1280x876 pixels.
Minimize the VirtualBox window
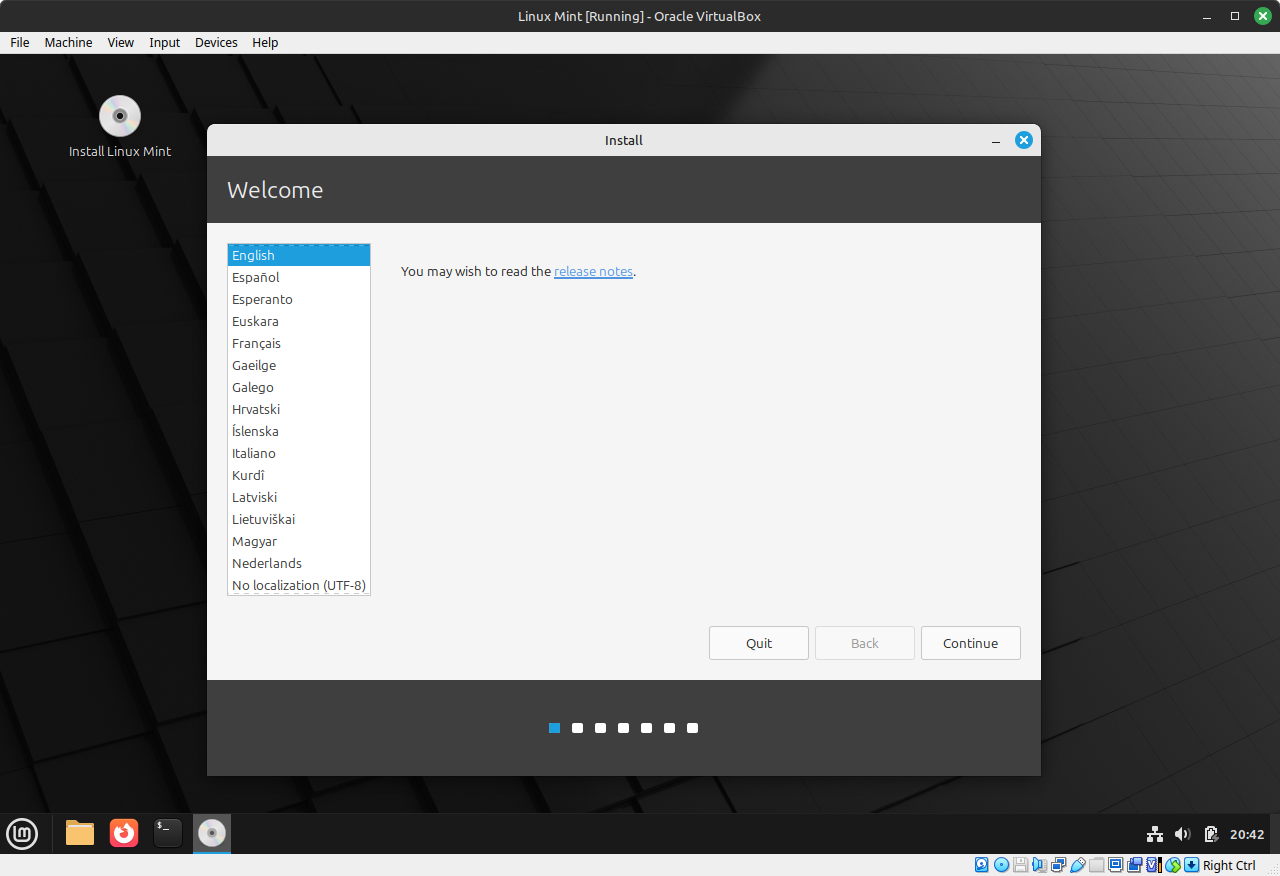click(1207, 16)
